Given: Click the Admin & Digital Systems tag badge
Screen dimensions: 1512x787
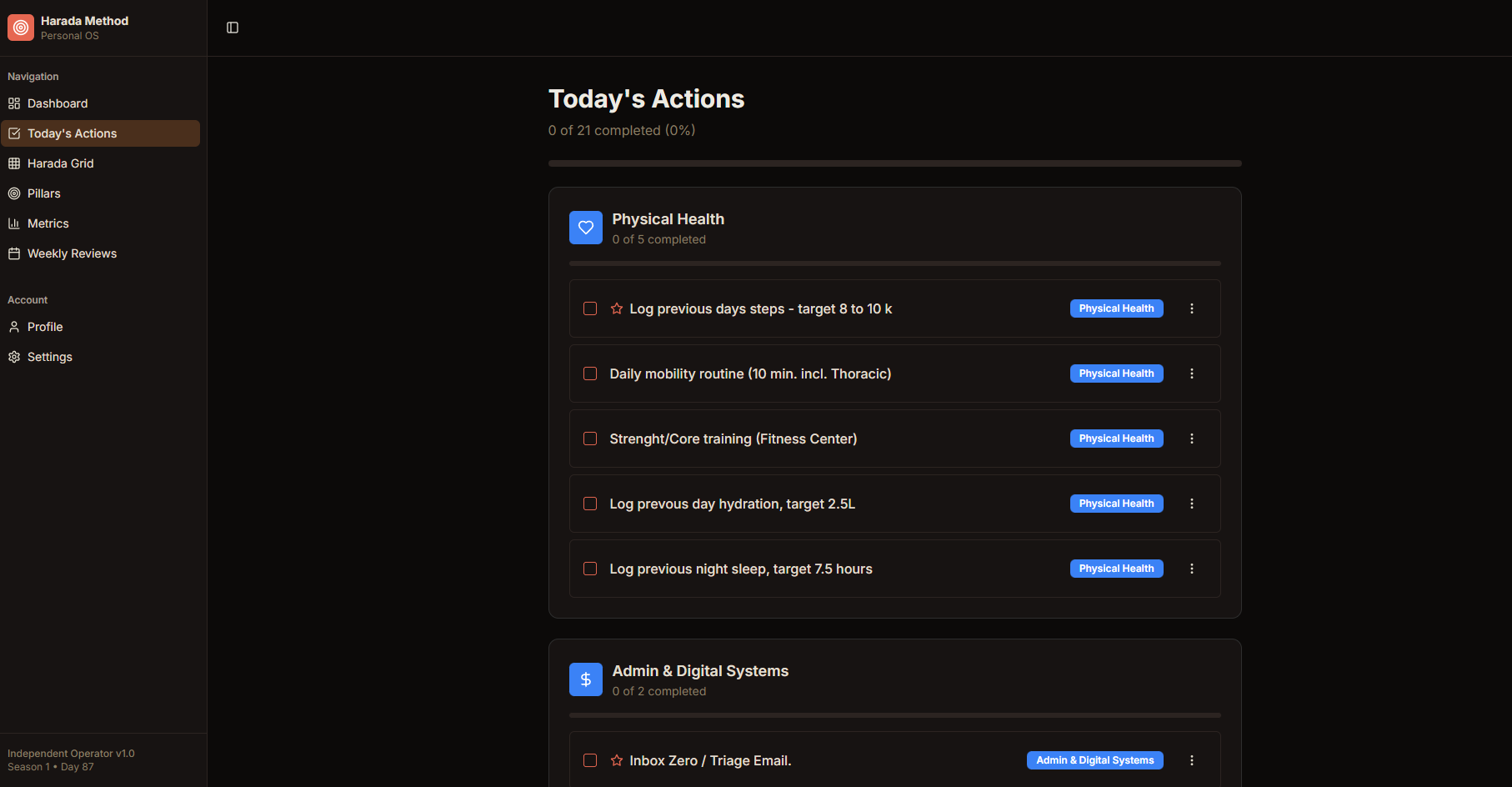Looking at the screenshot, I should 1094,760.
